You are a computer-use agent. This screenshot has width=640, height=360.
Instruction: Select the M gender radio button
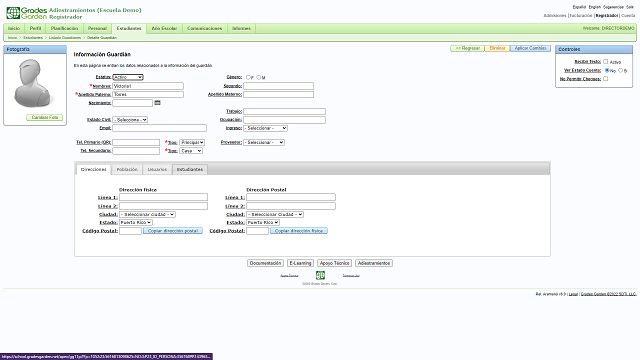tap(258, 77)
